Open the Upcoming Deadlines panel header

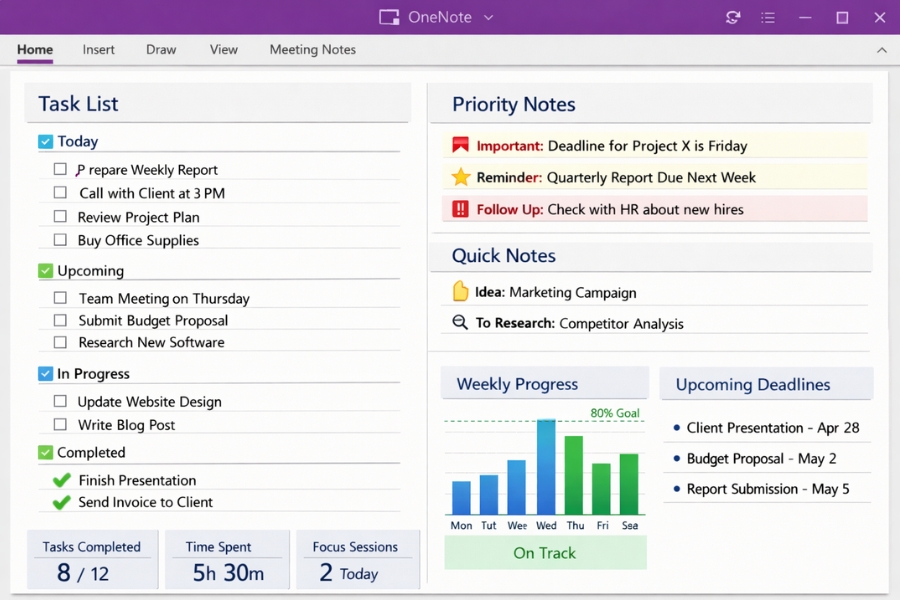(x=753, y=384)
